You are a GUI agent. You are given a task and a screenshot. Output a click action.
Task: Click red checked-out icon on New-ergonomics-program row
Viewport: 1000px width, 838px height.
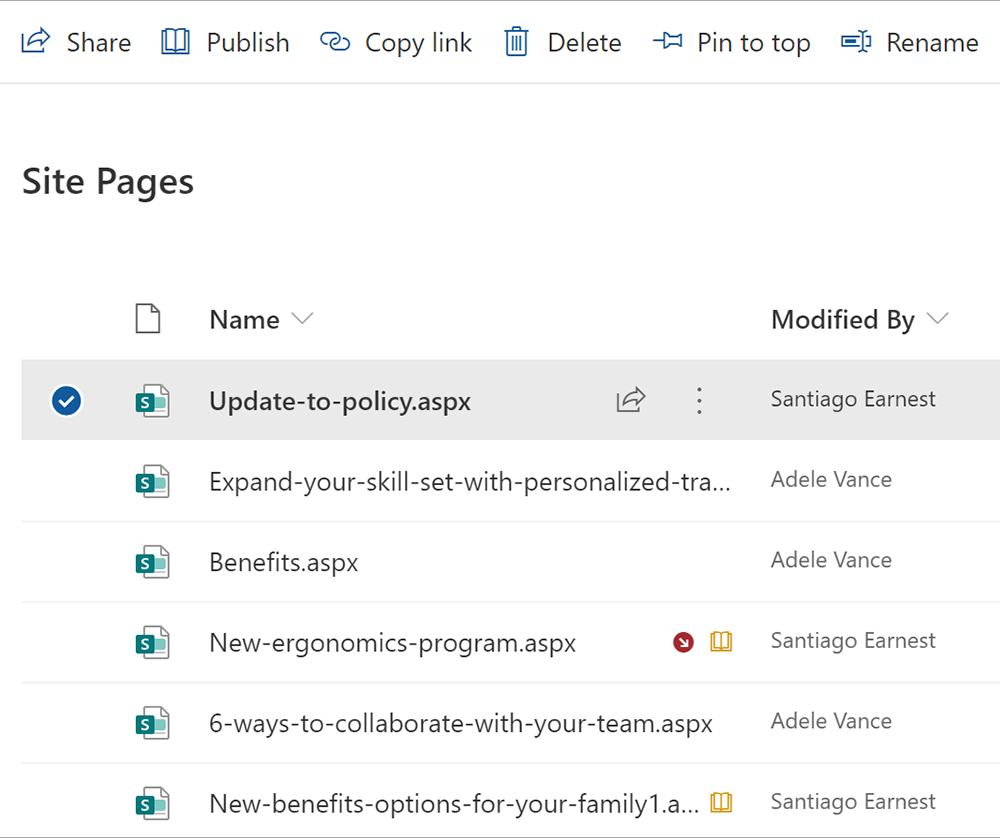[x=684, y=642]
